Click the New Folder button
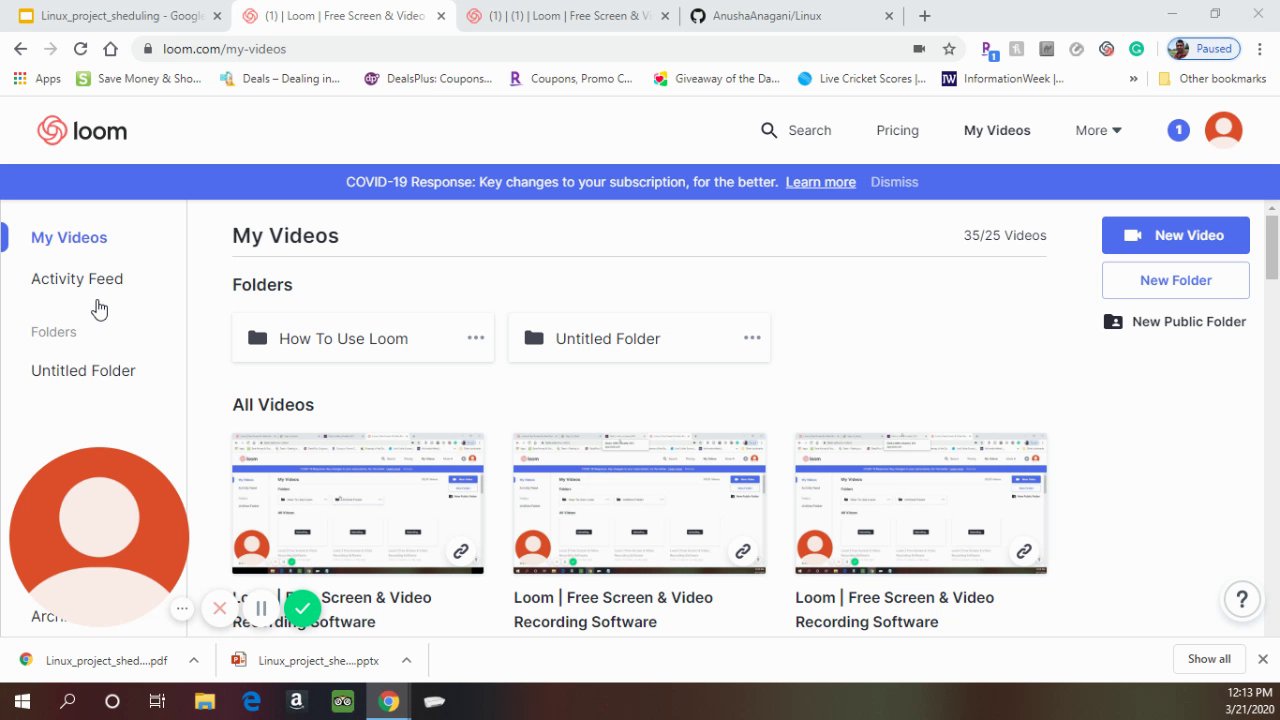1280x720 pixels. pos(1175,280)
